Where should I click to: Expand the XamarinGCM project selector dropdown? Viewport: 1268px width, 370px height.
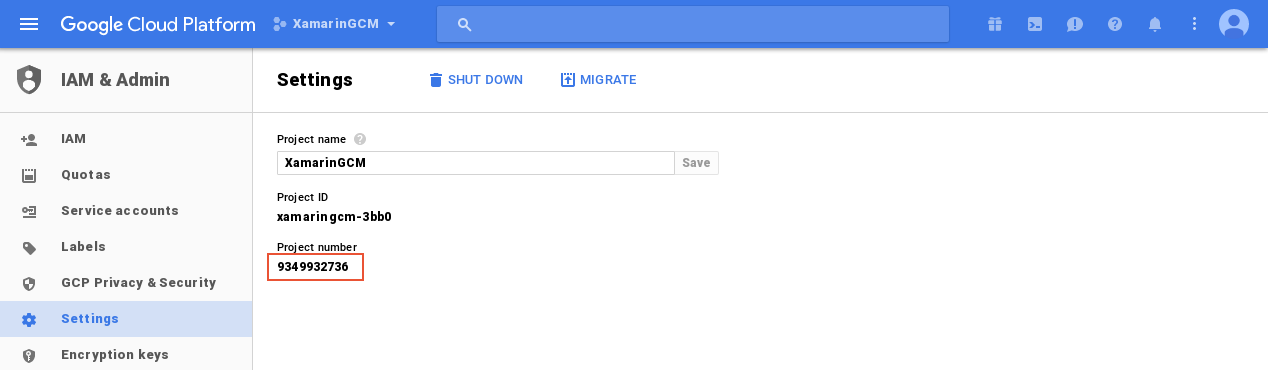point(335,24)
